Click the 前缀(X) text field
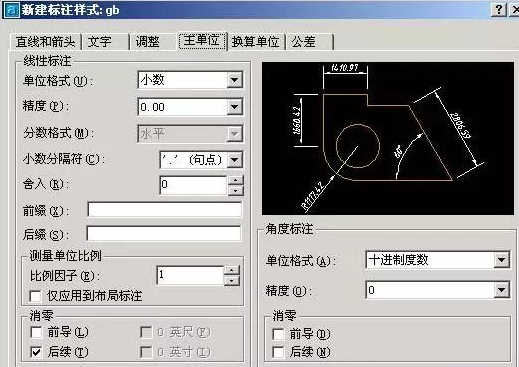 pyautogui.click(x=164, y=210)
